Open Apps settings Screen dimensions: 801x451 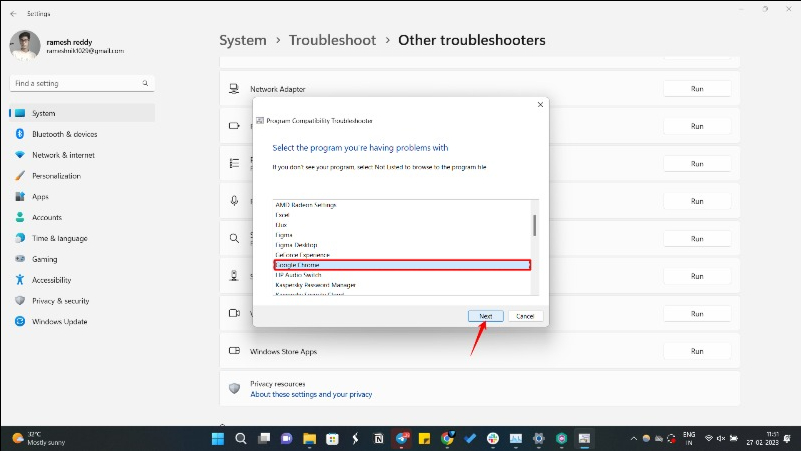(40, 197)
